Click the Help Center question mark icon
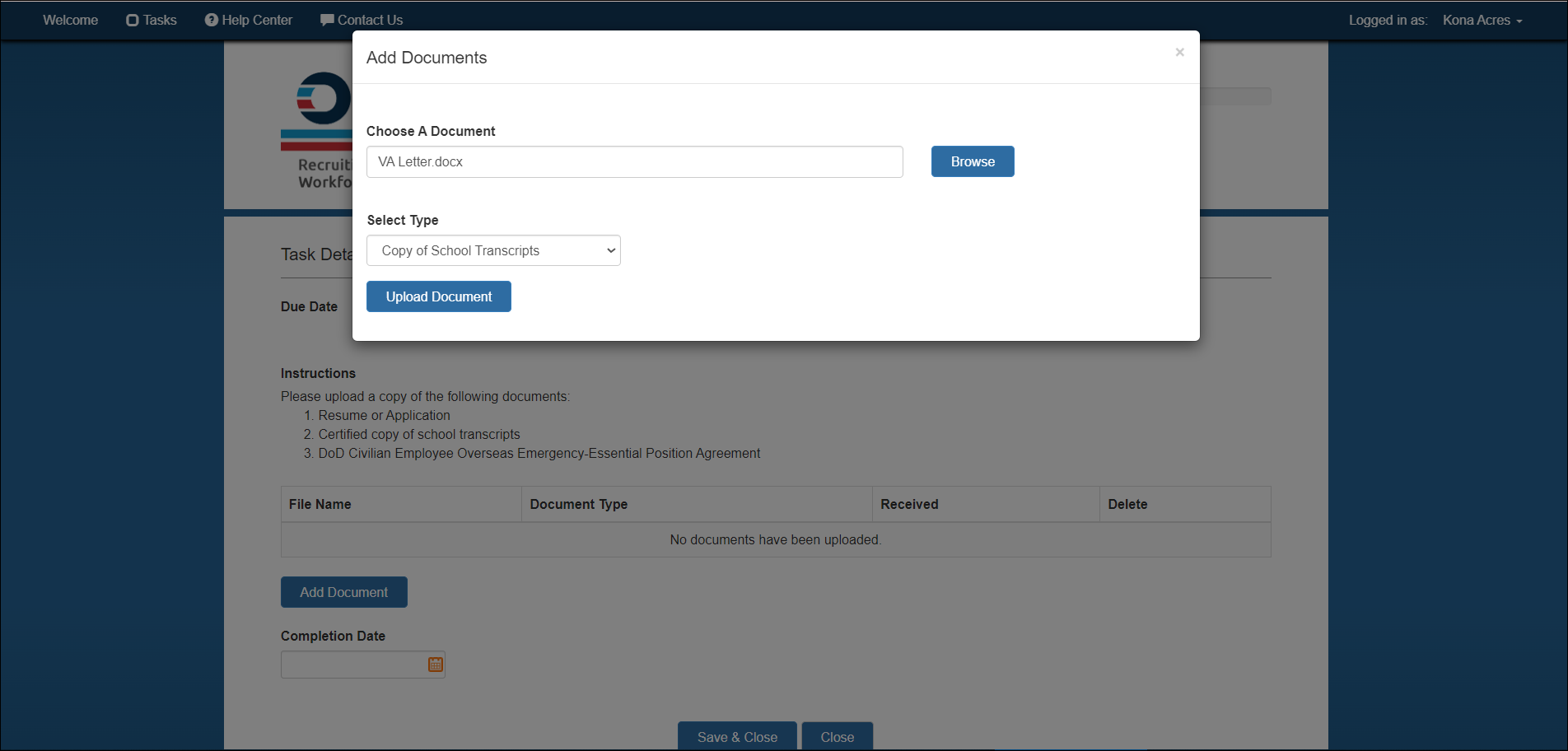The image size is (1568, 751). (x=212, y=20)
